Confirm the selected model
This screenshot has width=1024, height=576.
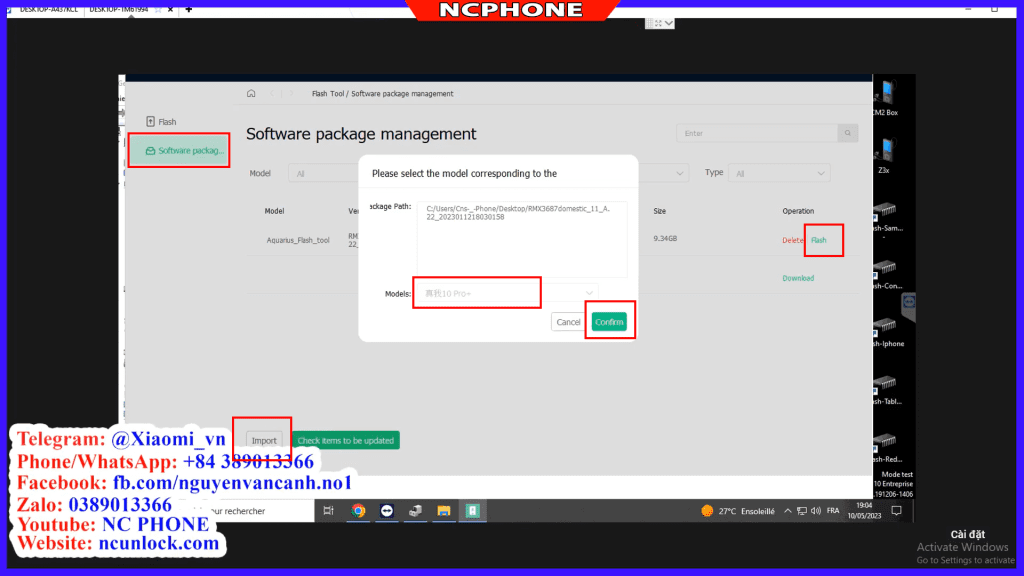(x=610, y=320)
